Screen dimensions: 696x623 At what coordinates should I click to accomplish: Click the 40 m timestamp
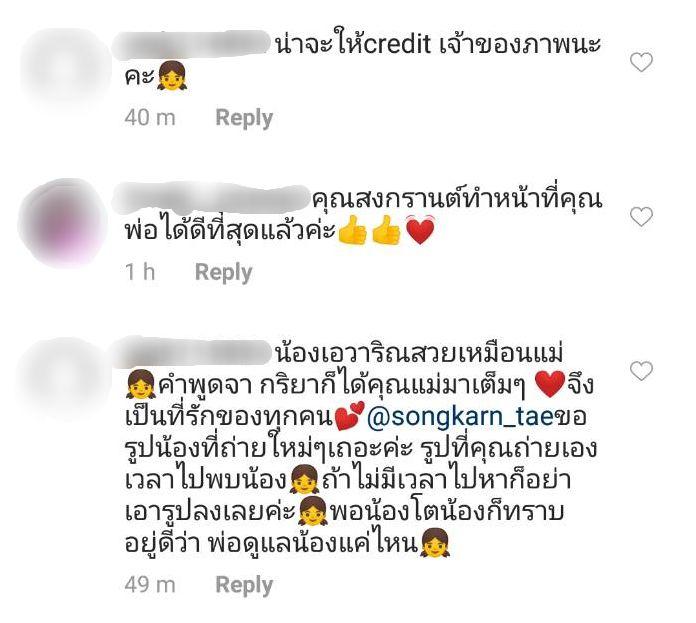tap(150, 118)
